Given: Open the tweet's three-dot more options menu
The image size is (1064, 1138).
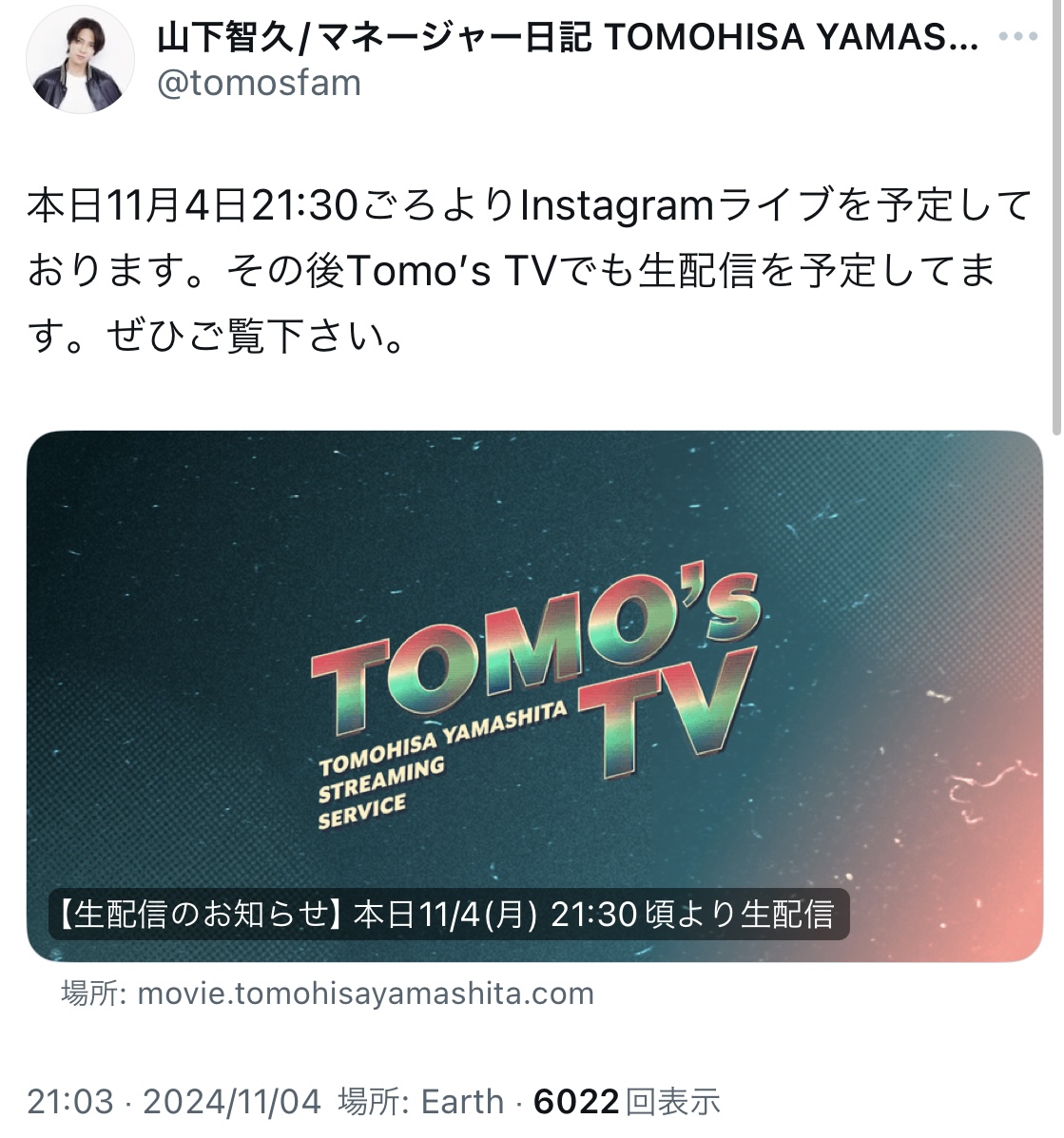Looking at the screenshot, I should (x=1017, y=36).
